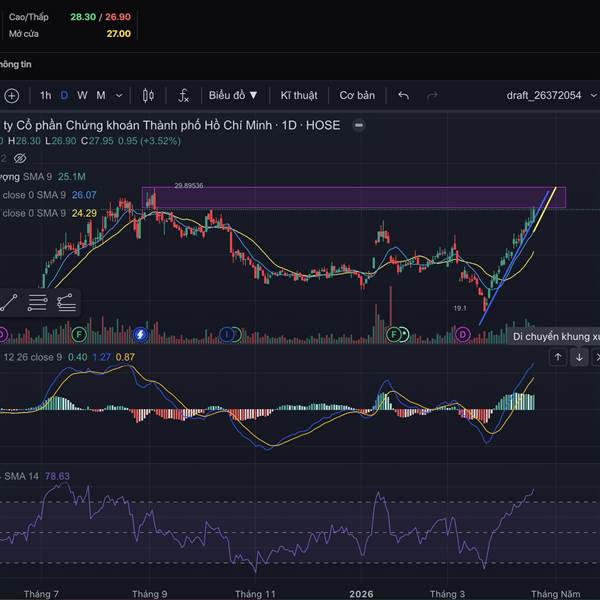Image resolution: width=600 pixels, height=600 pixels.
Task: Select the 1h timeframe
Action: tap(45, 96)
